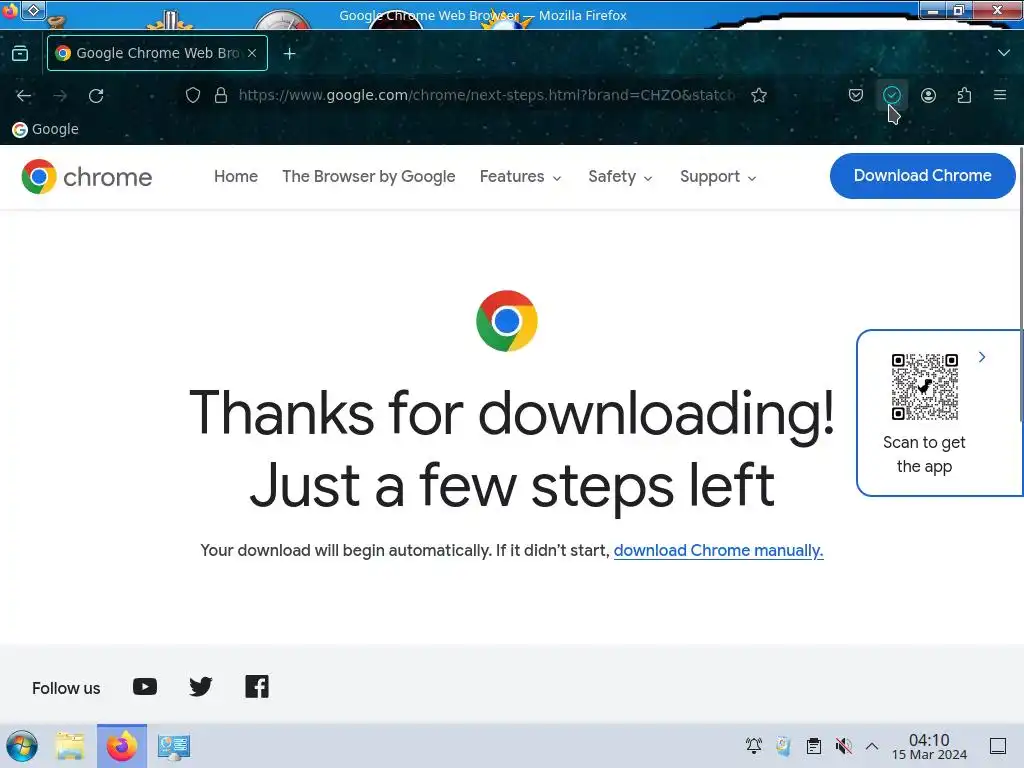Collapse the Scan to get the app card
The width and height of the screenshot is (1024, 768).
tap(982, 357)
